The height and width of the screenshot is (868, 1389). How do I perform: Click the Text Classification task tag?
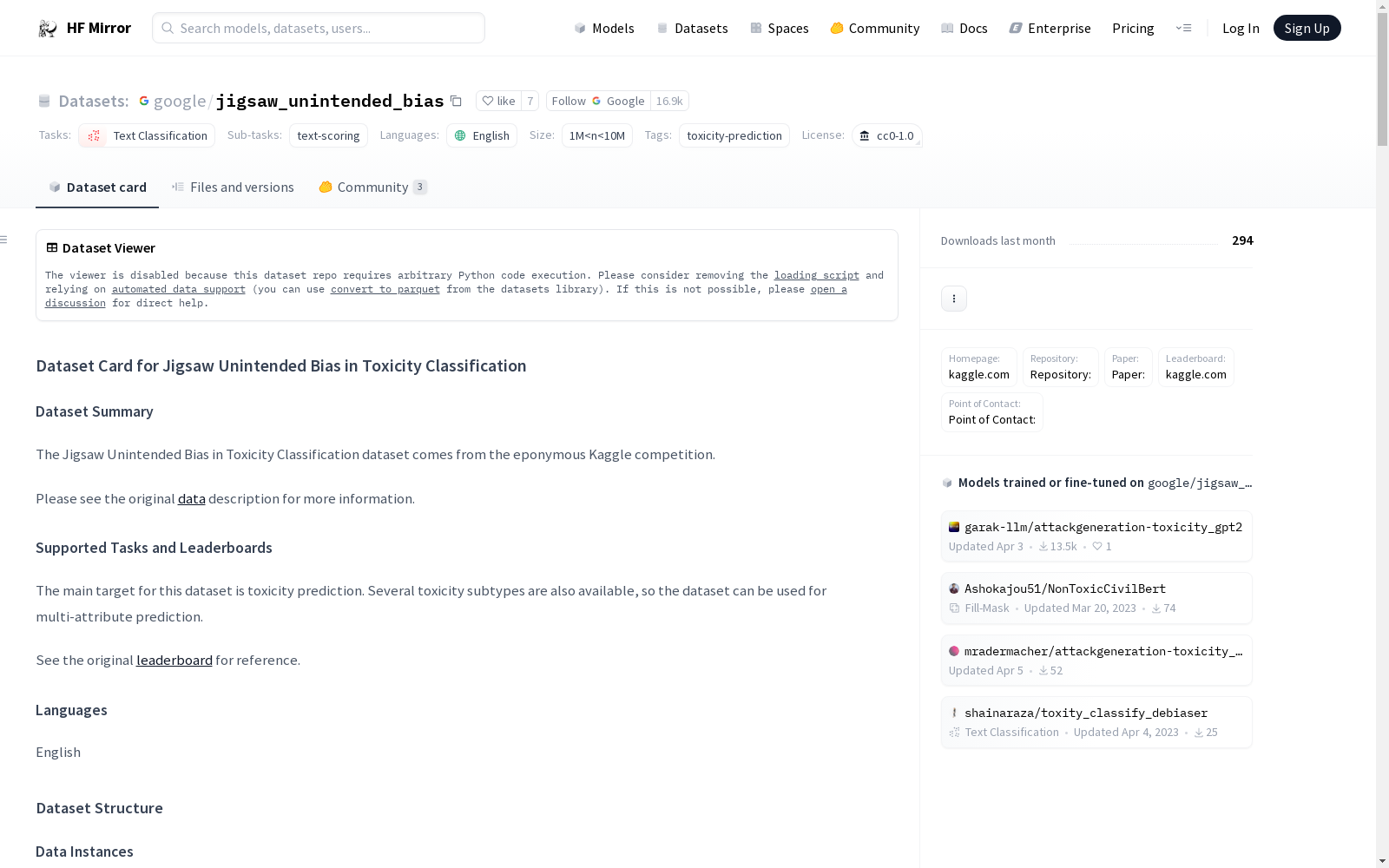(x=147, y=135)
